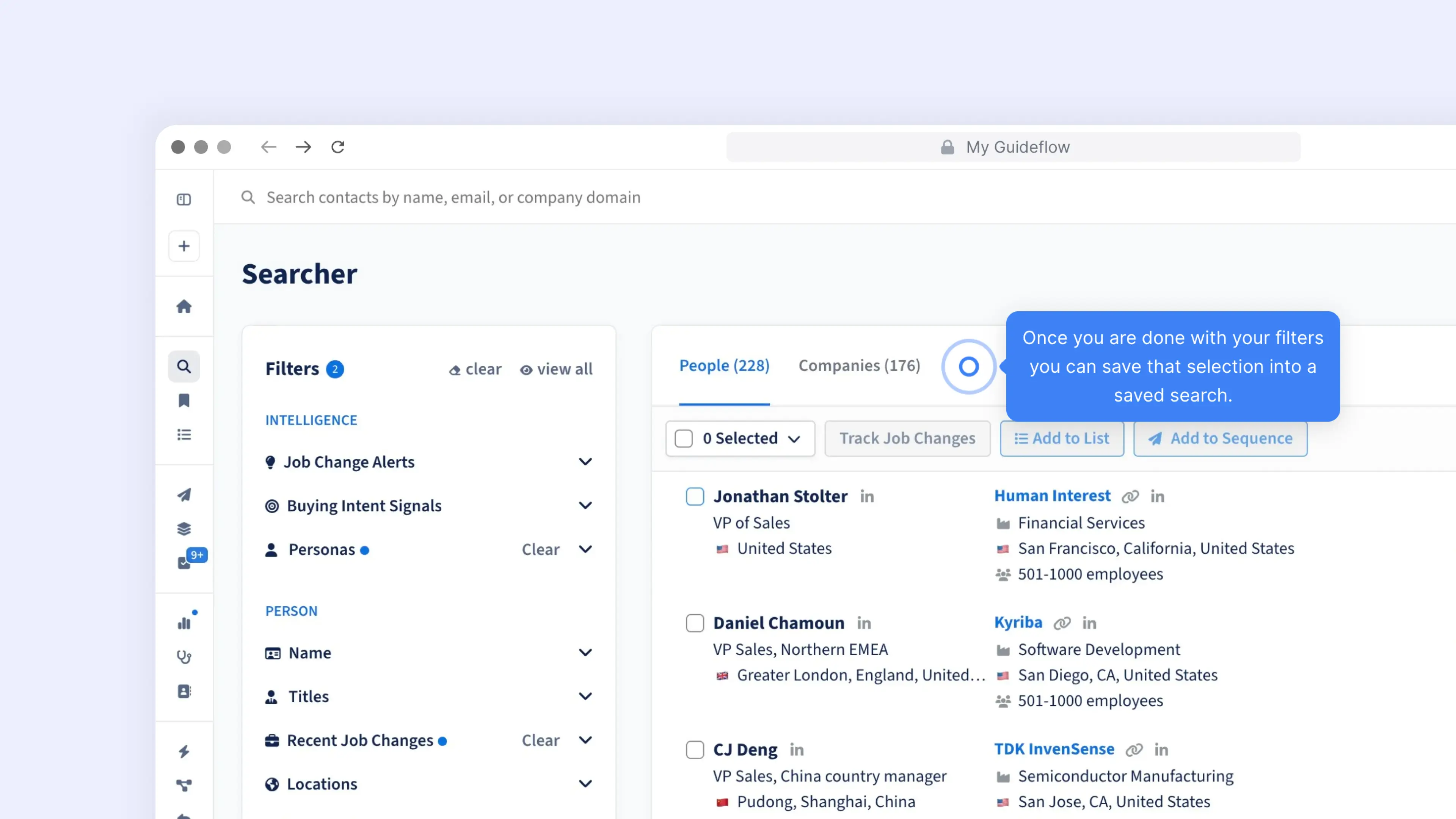
Task: Select the search magnifier icon in sidebar
Action: [184, 366]
